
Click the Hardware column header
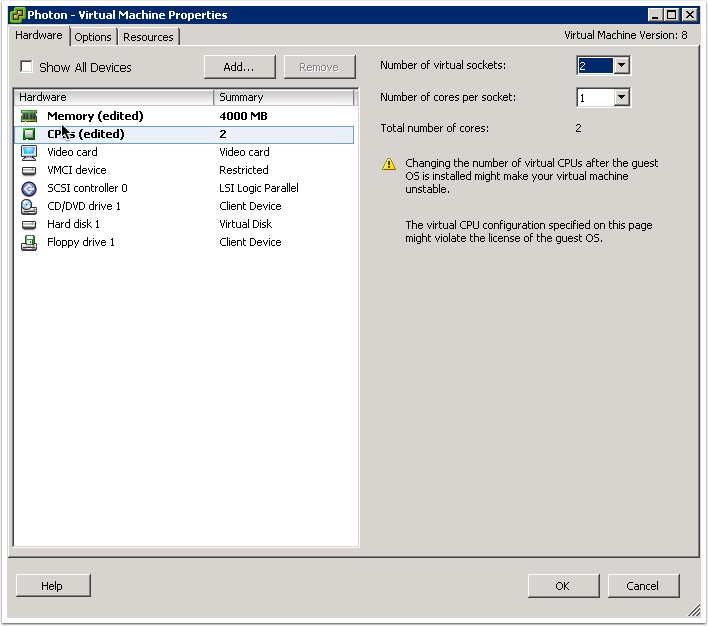(x=113, y=97)
